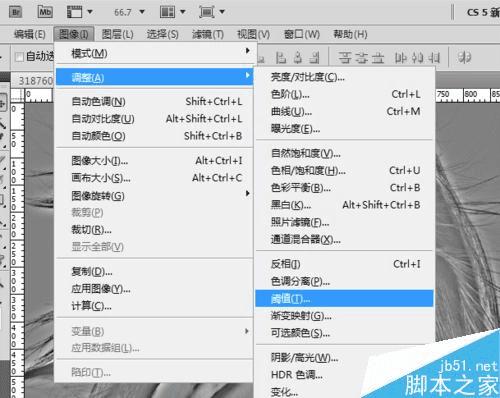This screenshot has height=398, width=500.
Task: Click the distribute left edges icon
Action: point(400,58)
